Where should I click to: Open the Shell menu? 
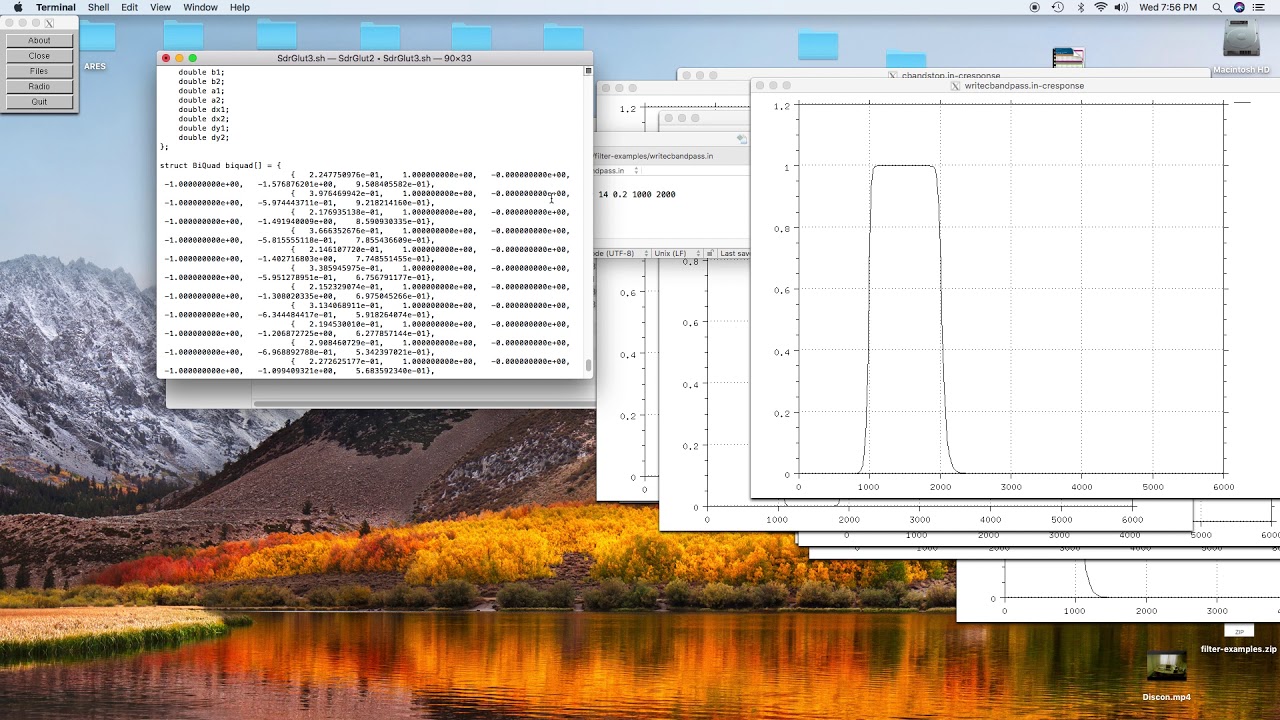tap(98, 7)
